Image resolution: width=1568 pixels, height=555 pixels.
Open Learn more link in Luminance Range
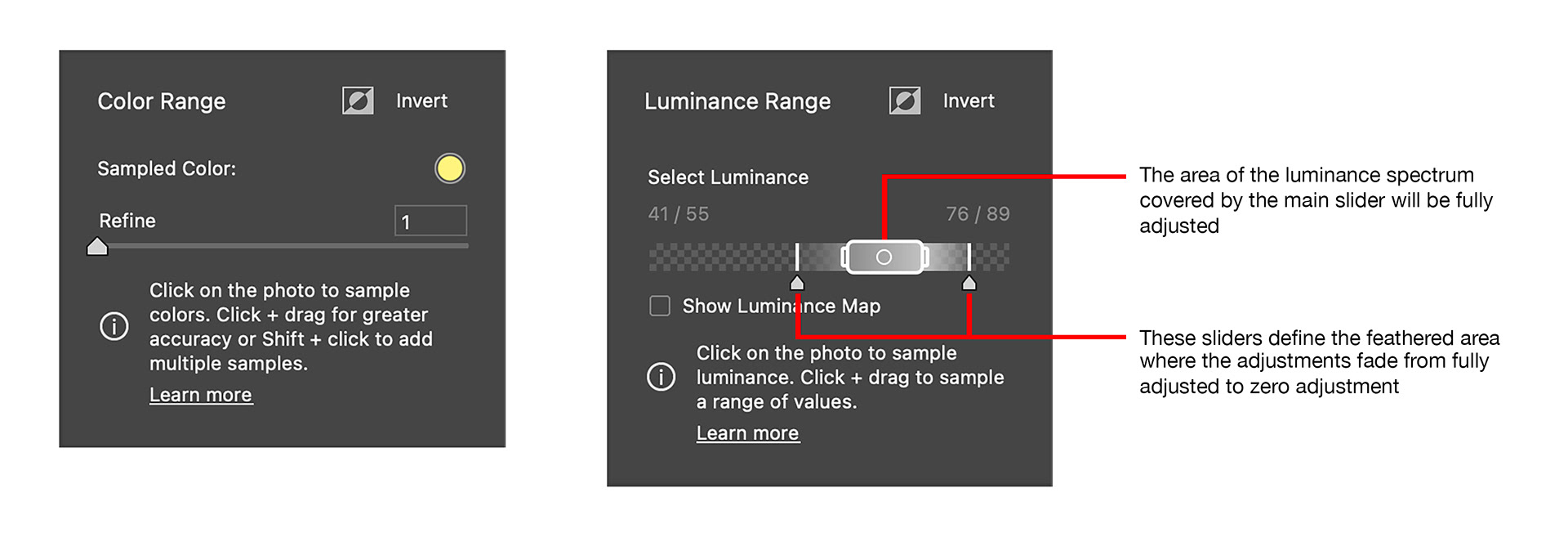pos(747,433)
